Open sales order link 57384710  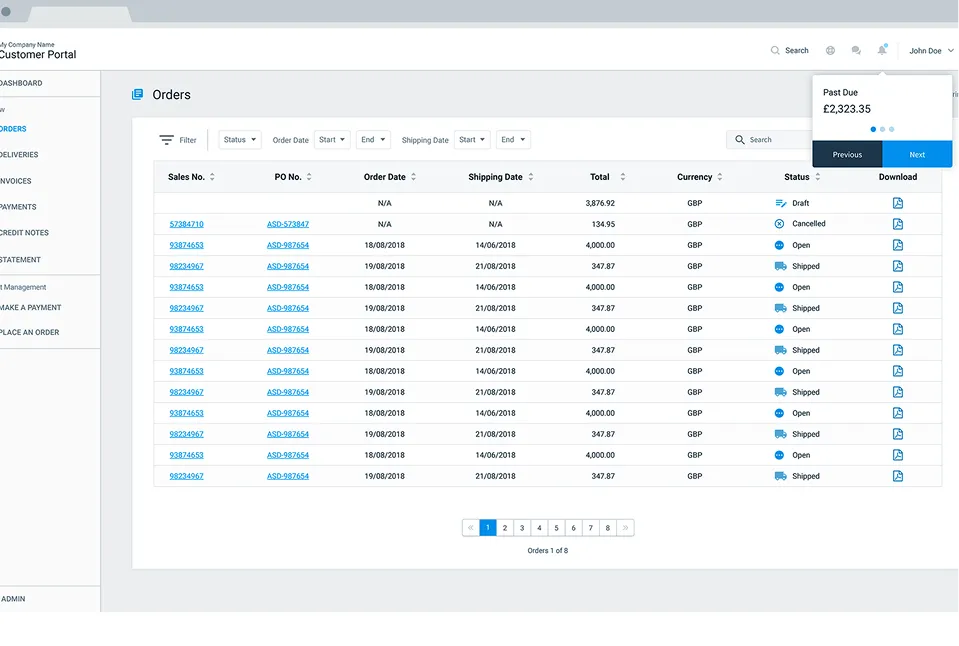[x=186, y=224]
